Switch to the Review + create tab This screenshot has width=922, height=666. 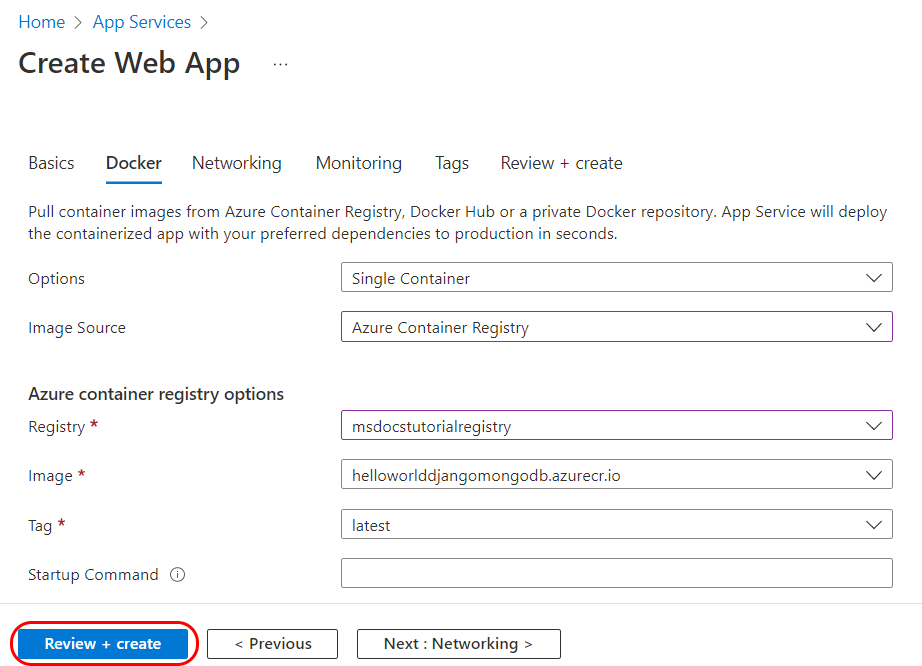561,162
